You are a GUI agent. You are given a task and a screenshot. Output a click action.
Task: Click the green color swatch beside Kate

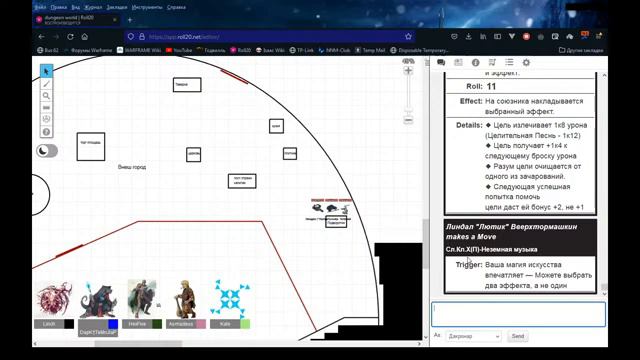pyautogui.click(x=245, y=324)
